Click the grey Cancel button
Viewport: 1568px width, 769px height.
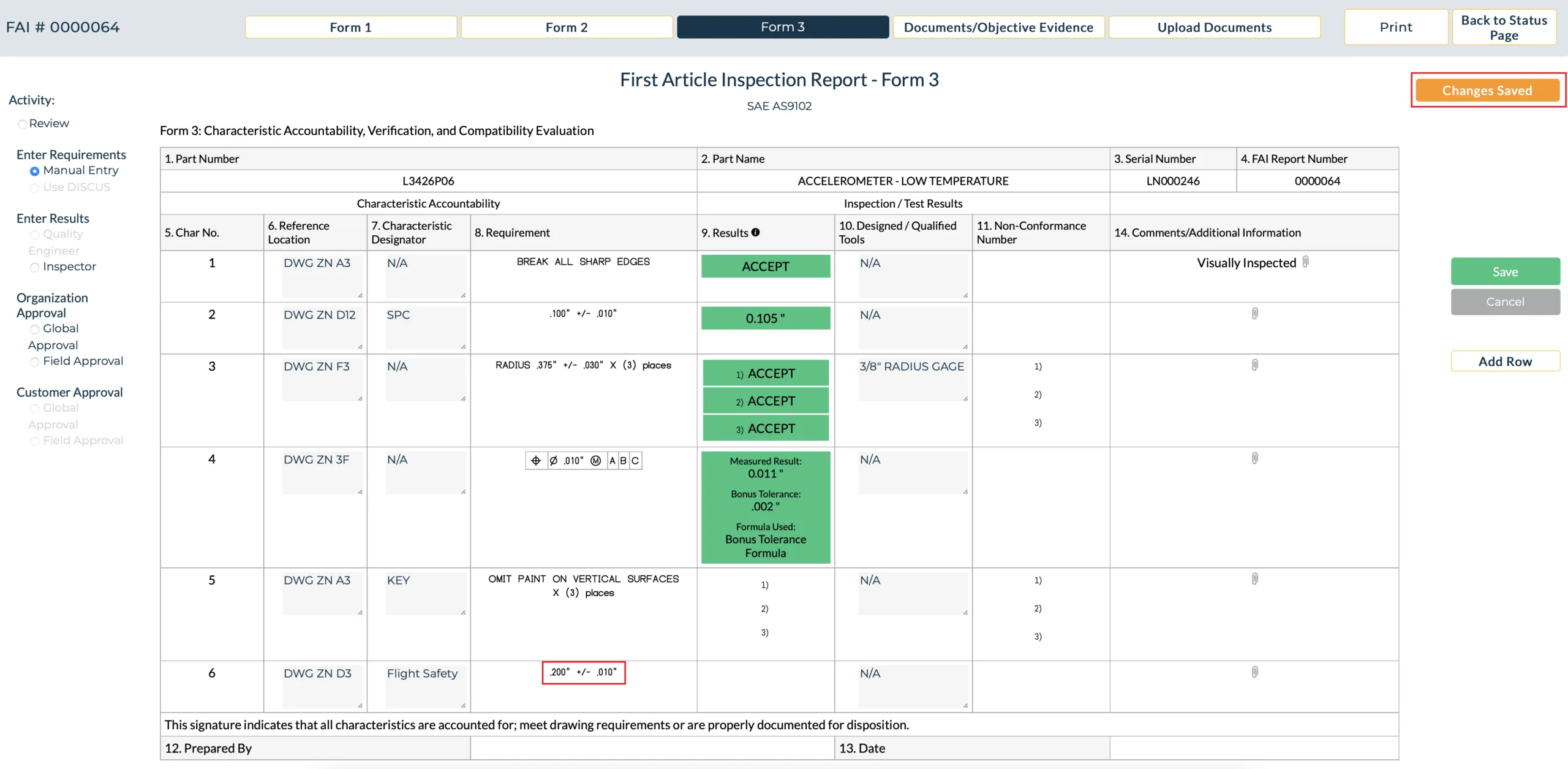1505,301
